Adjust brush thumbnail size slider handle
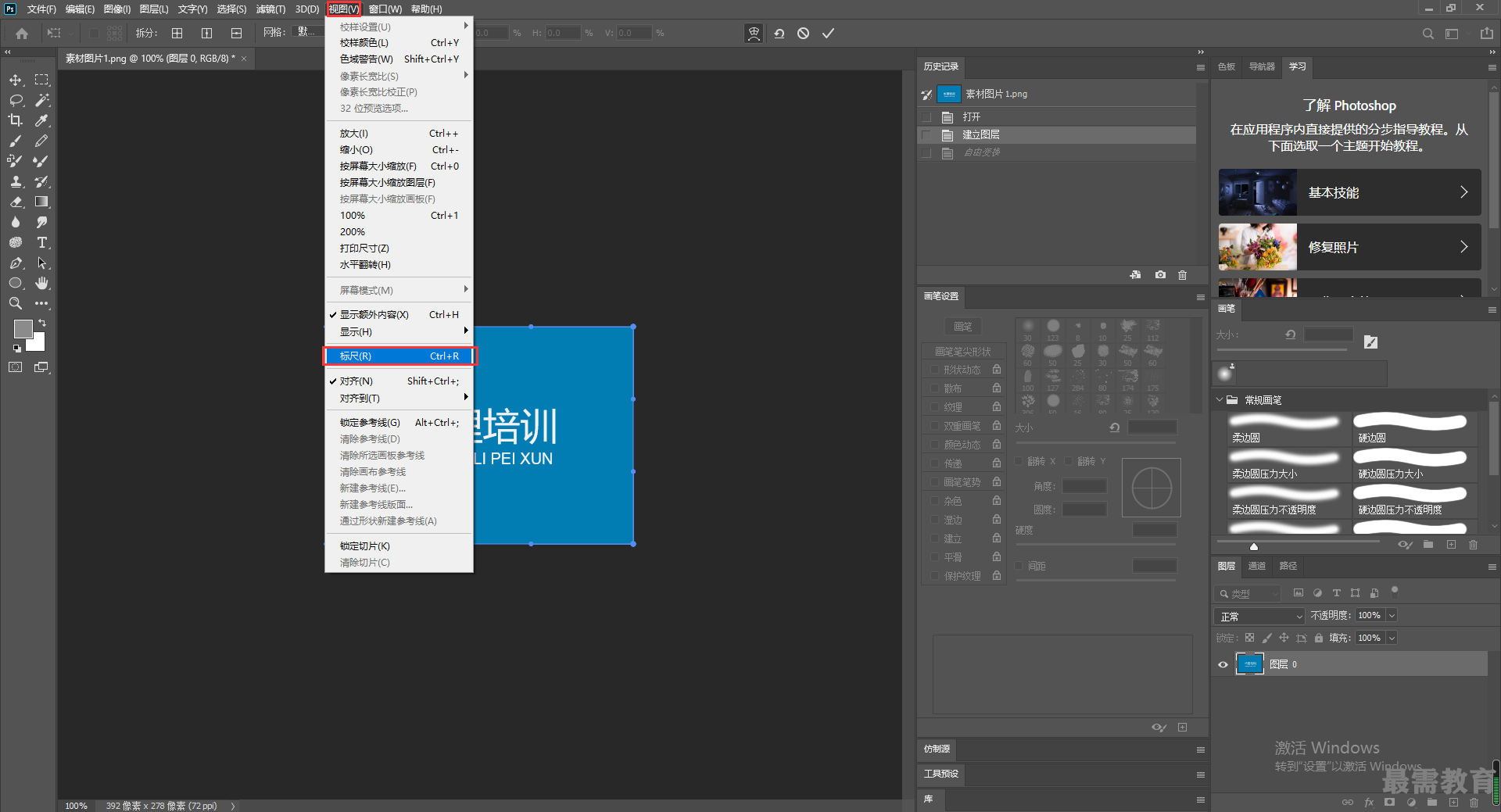The height and width of the screenshot is (812, 1501). pyautogui.click(x=1254, y=546)
